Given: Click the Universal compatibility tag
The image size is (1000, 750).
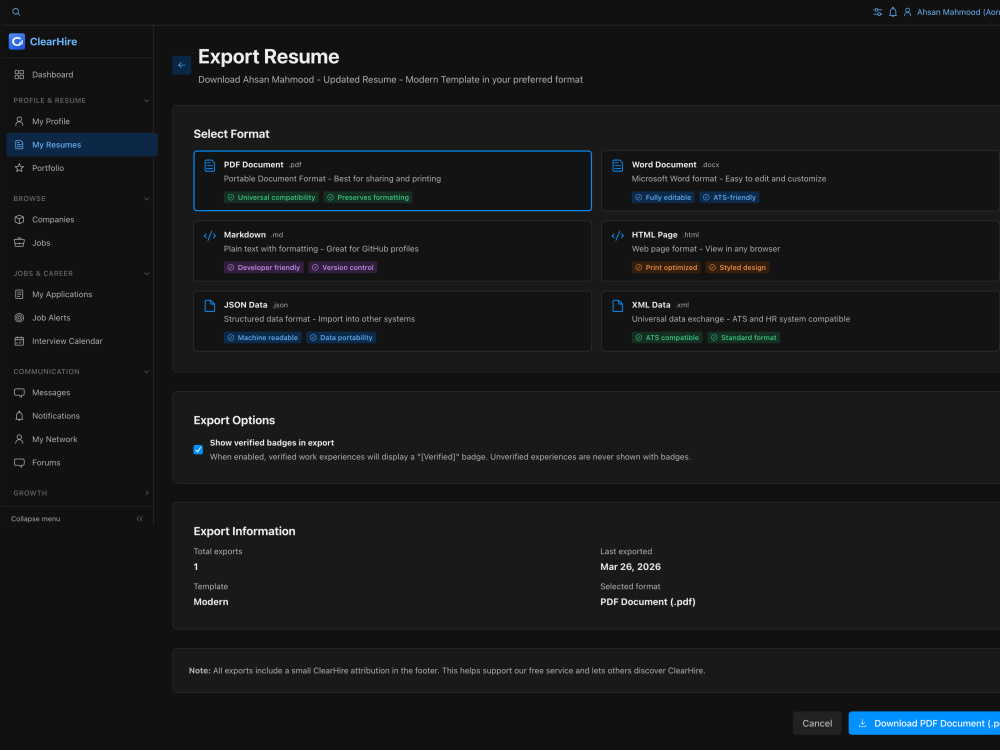Looking at the screenshot, I should (271, 198).
